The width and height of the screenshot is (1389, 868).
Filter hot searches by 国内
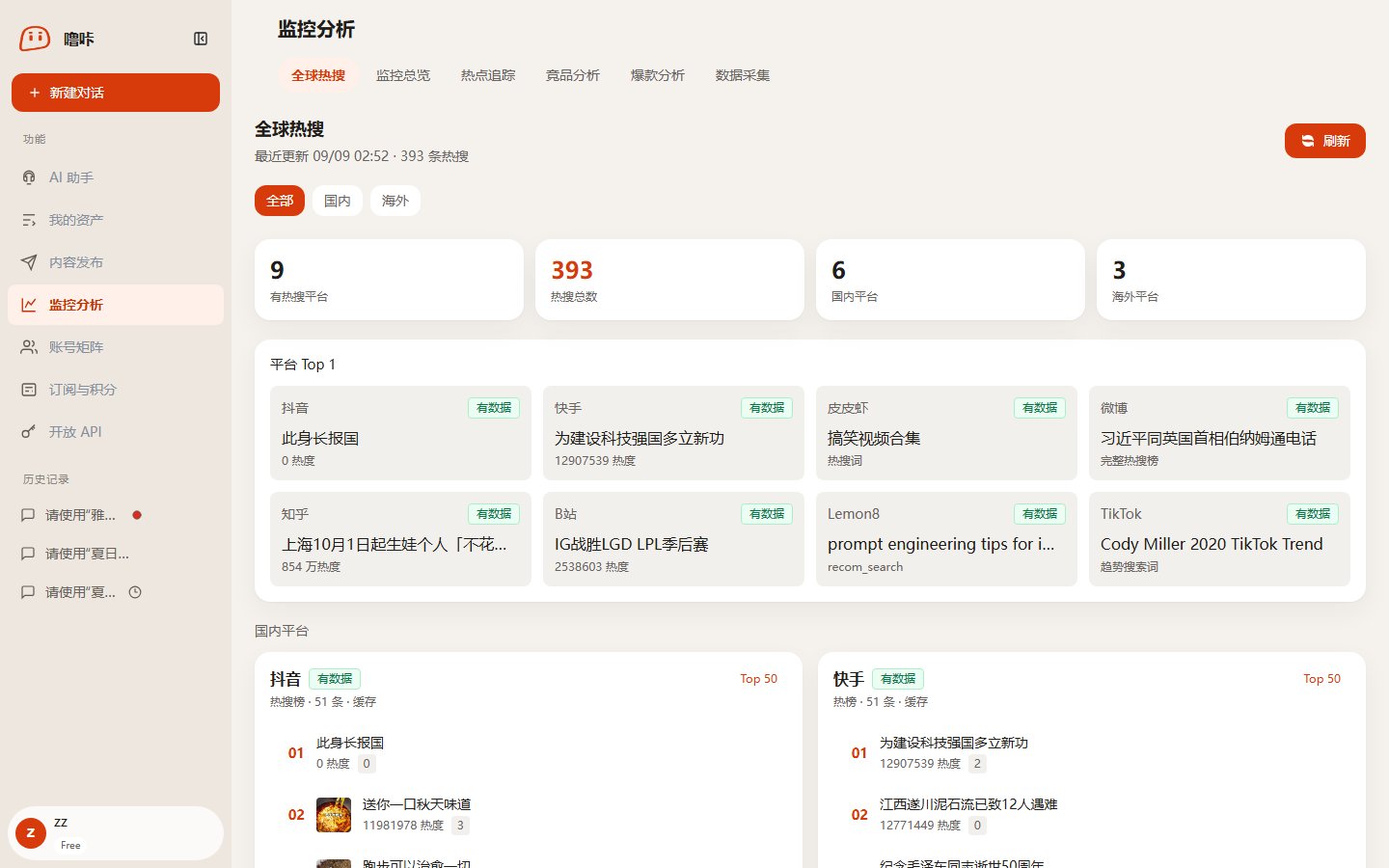pyautogui.click(x=338, y=201)
